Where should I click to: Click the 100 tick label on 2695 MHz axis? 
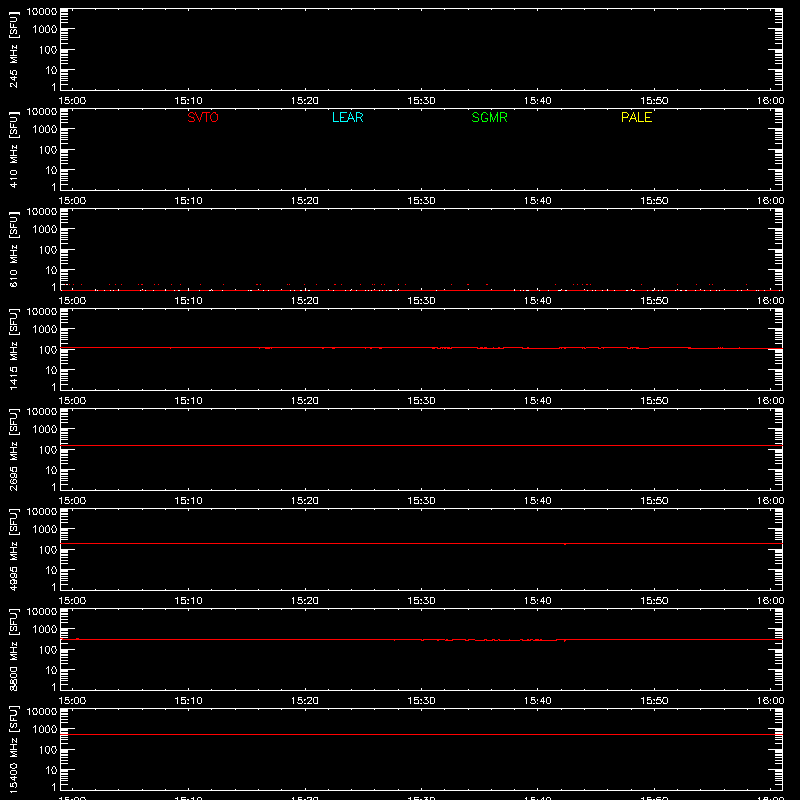point(48,449)
